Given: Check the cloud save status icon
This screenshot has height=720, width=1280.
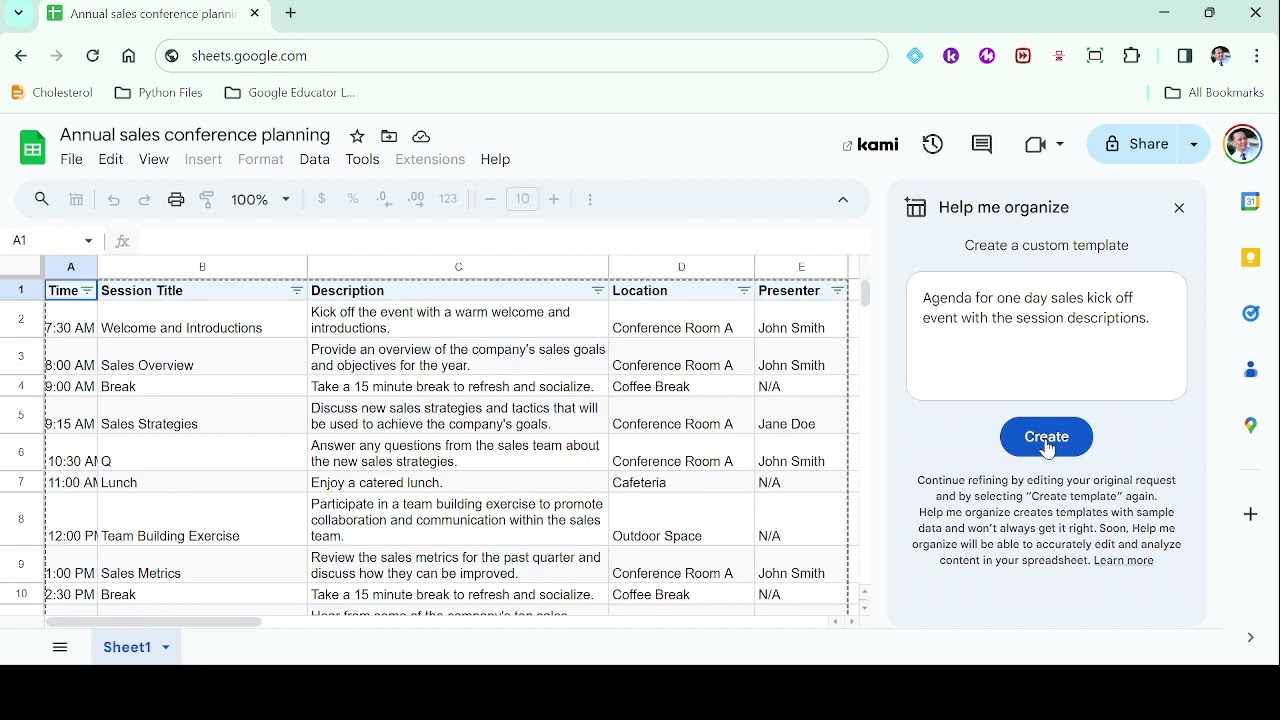Looking at the screenshot, I should tap(421, 136).
